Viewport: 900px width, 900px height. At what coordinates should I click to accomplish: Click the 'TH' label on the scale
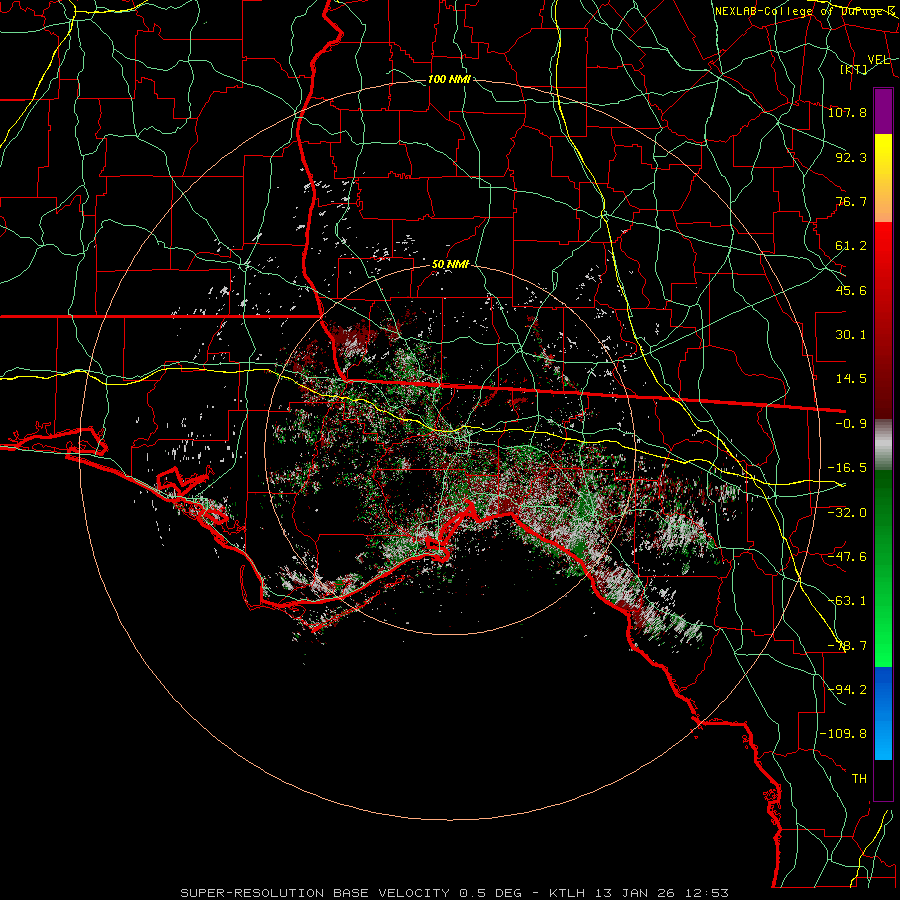[859, 779]
